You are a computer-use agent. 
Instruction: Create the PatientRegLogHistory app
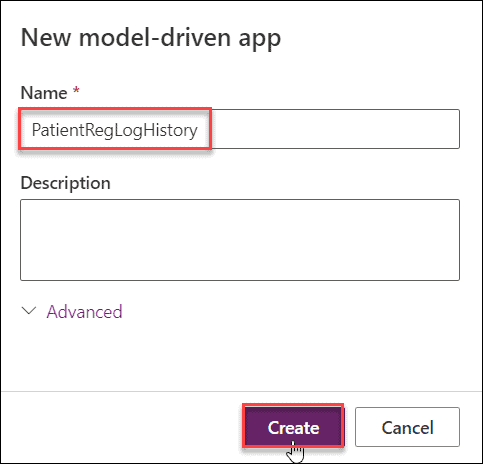(x=293, y=427)
